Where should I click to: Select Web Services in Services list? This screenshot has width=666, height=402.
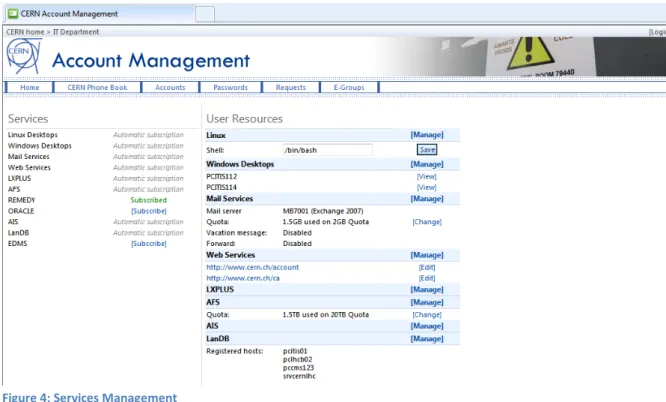click(29, 168)
